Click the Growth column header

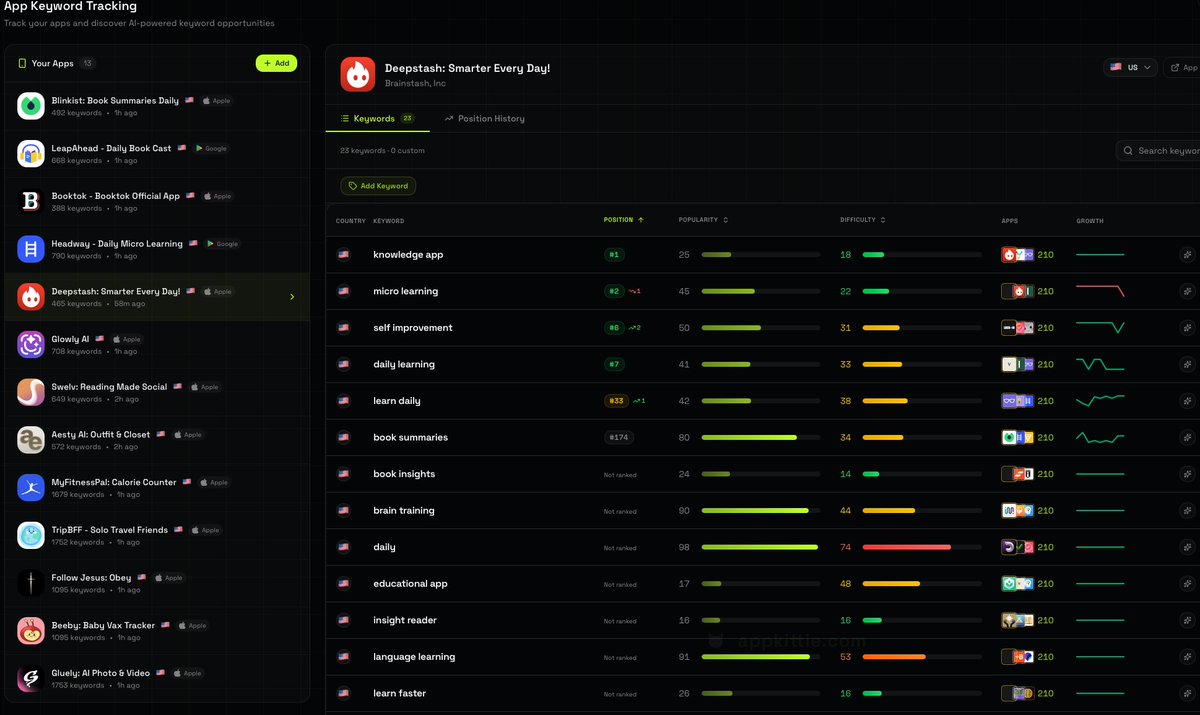pyautogui.click(x=1089, y=220)
